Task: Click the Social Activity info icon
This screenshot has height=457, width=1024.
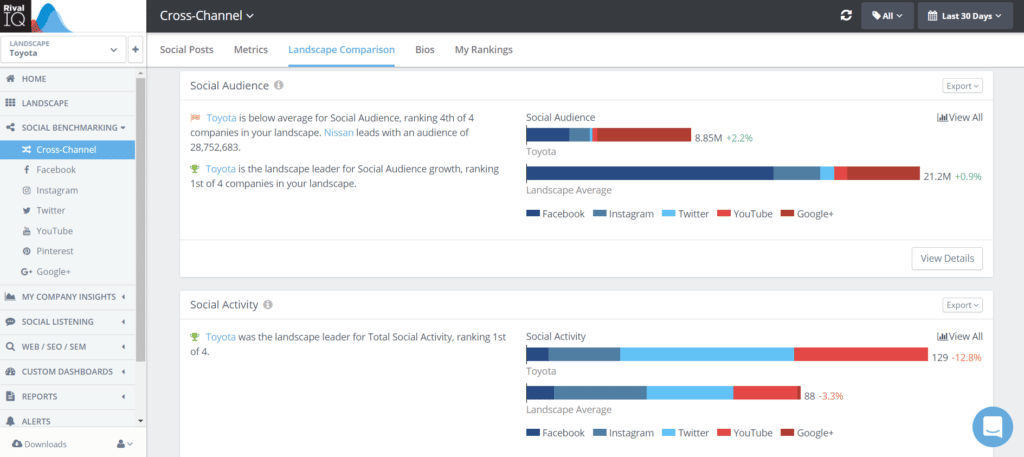Action: pos(268,305)
